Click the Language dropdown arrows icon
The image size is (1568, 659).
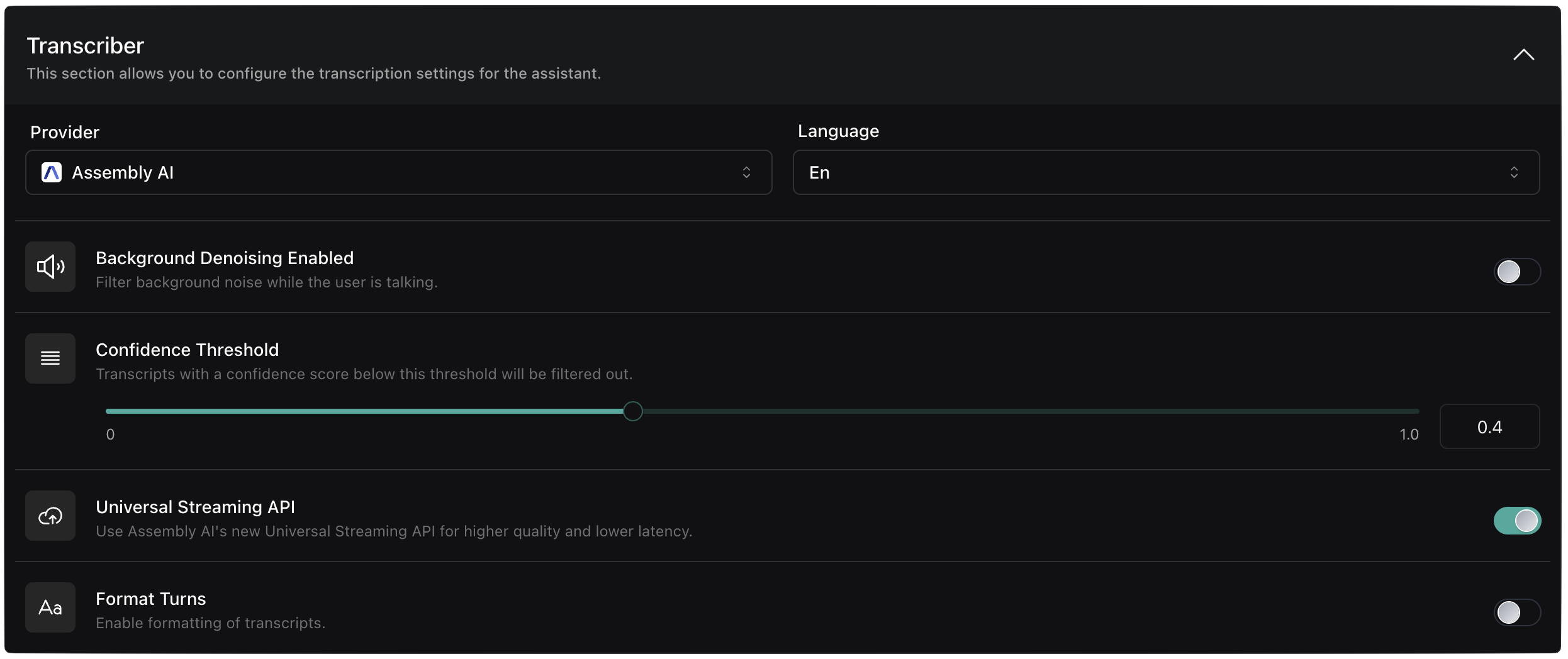pyautogui.click(x=1514, y=172)
